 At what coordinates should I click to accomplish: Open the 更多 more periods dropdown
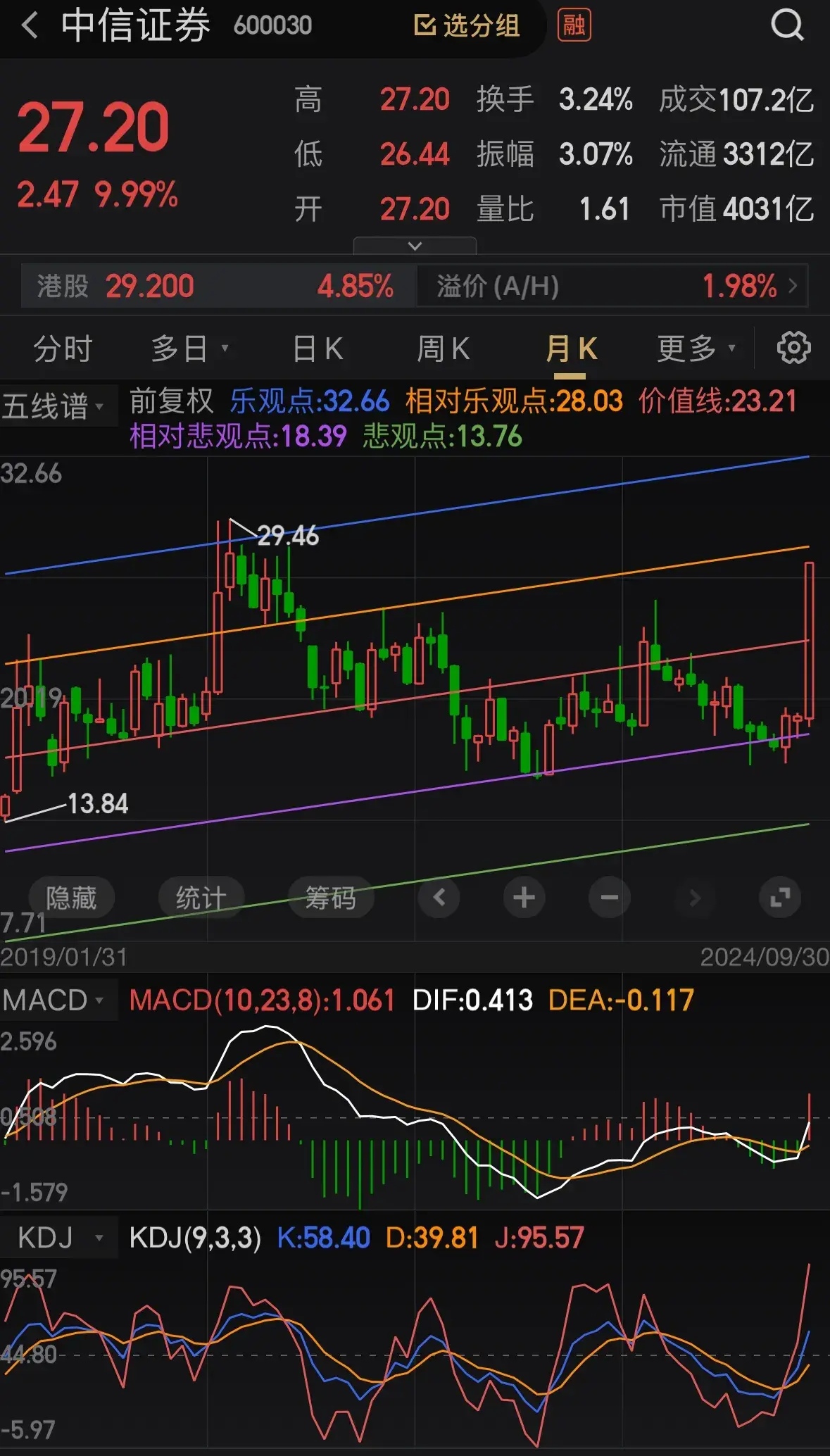(696, 349)
